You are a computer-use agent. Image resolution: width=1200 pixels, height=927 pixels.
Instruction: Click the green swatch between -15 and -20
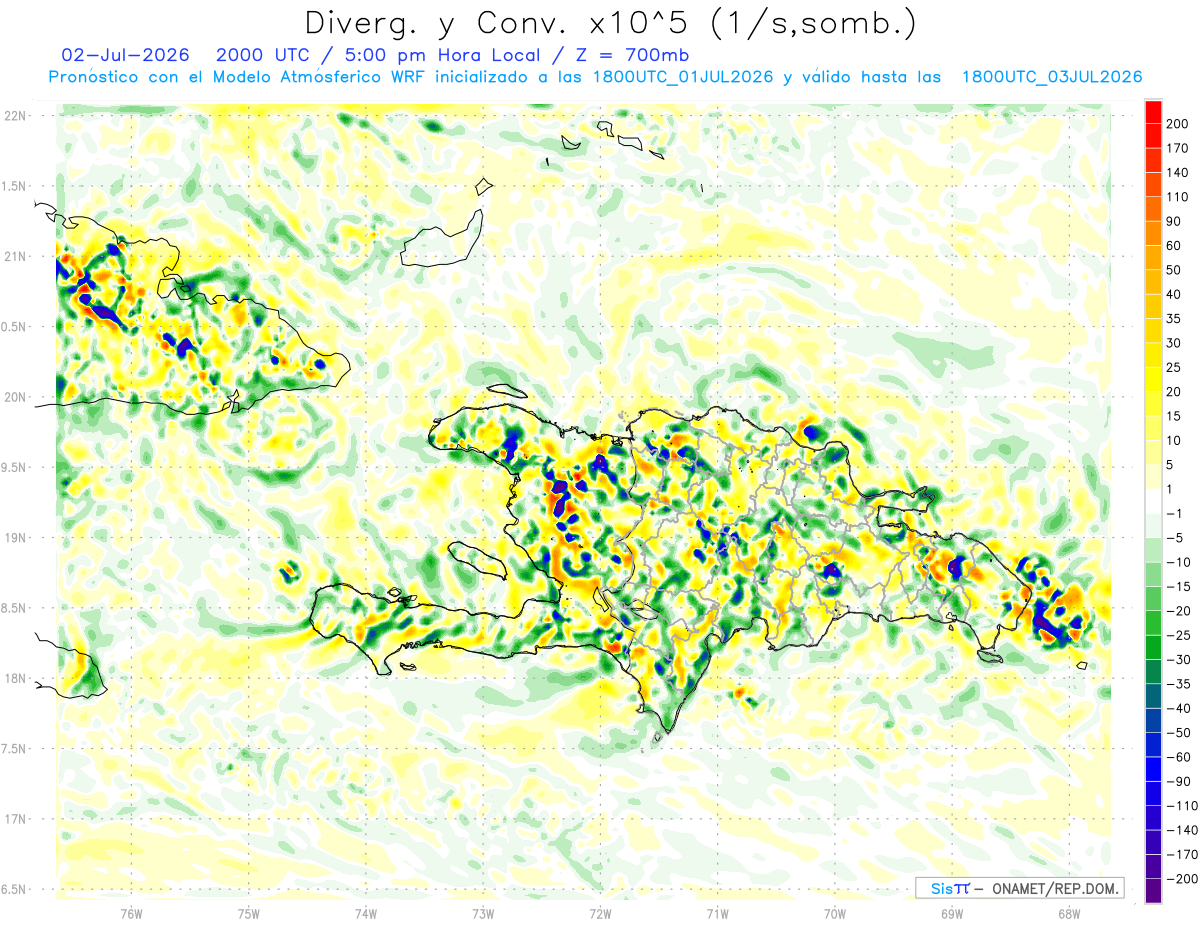pos(1153,599)
